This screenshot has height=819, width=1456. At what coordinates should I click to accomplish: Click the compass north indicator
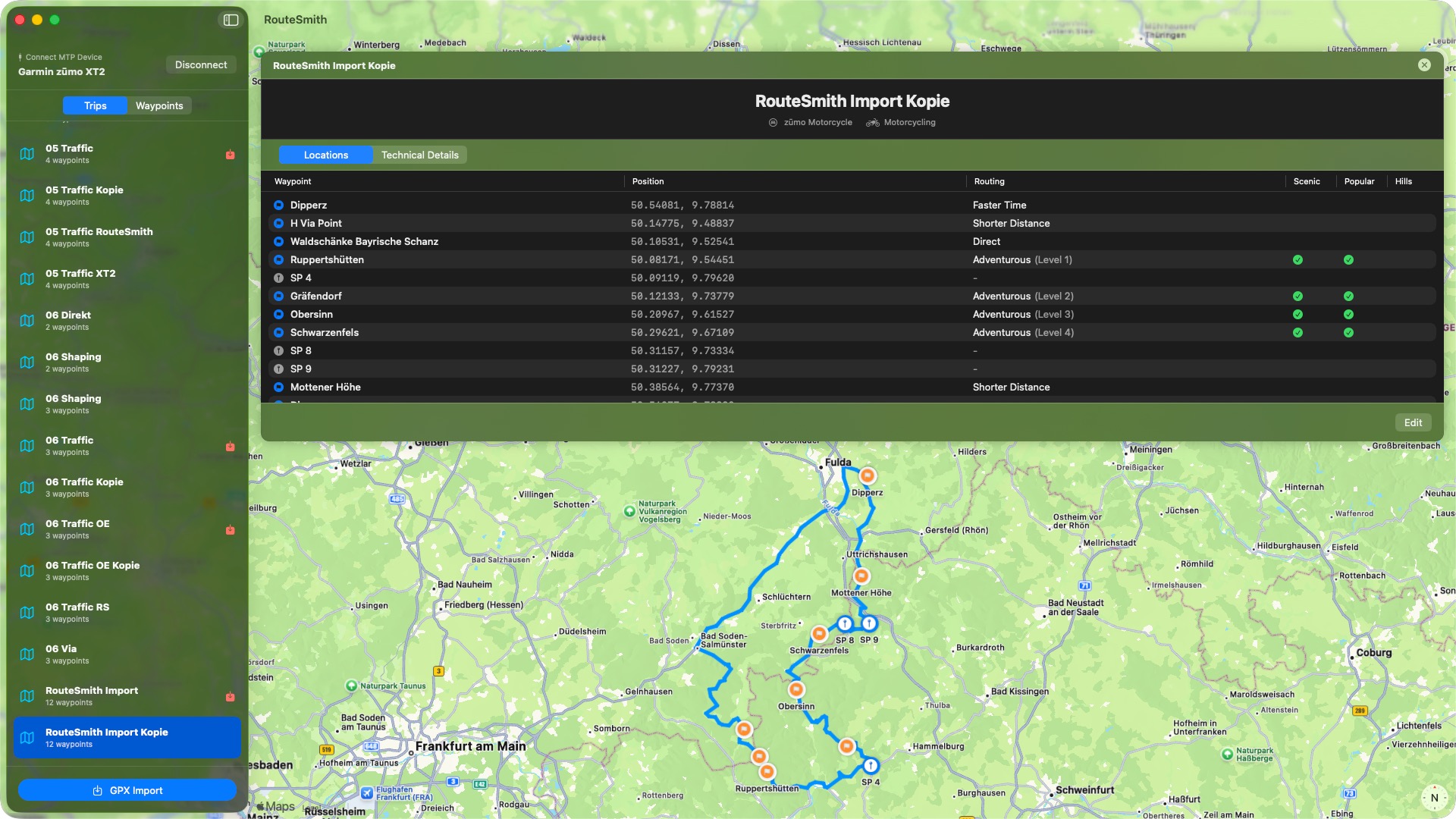(x=1434, y=798)
